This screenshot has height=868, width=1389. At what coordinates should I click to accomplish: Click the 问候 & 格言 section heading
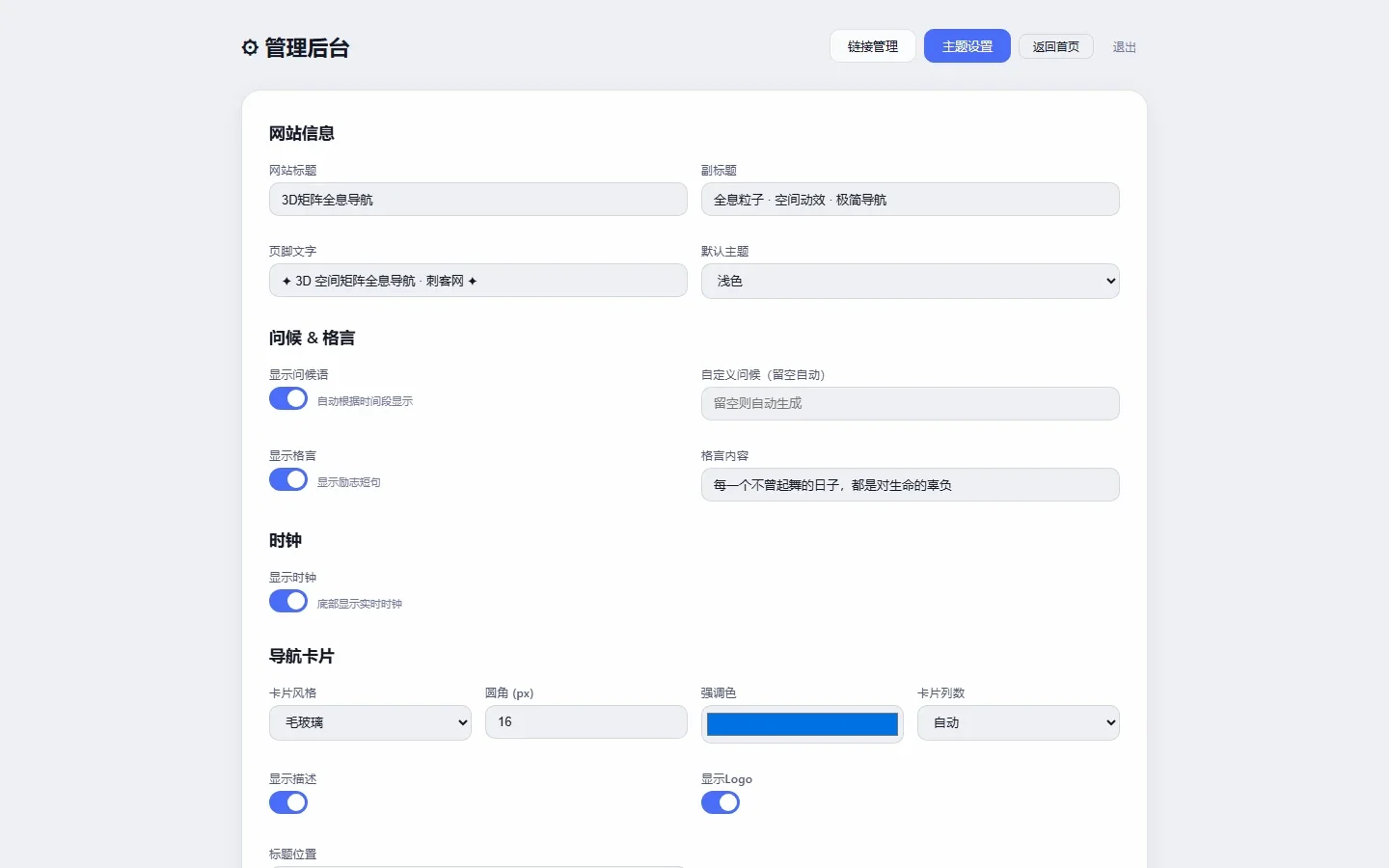[x=313, y=338]
